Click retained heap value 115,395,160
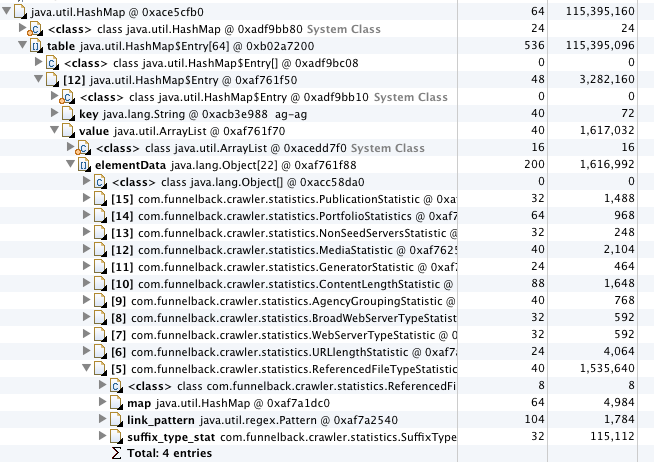654x462 pixels. [x=600, y=11]
